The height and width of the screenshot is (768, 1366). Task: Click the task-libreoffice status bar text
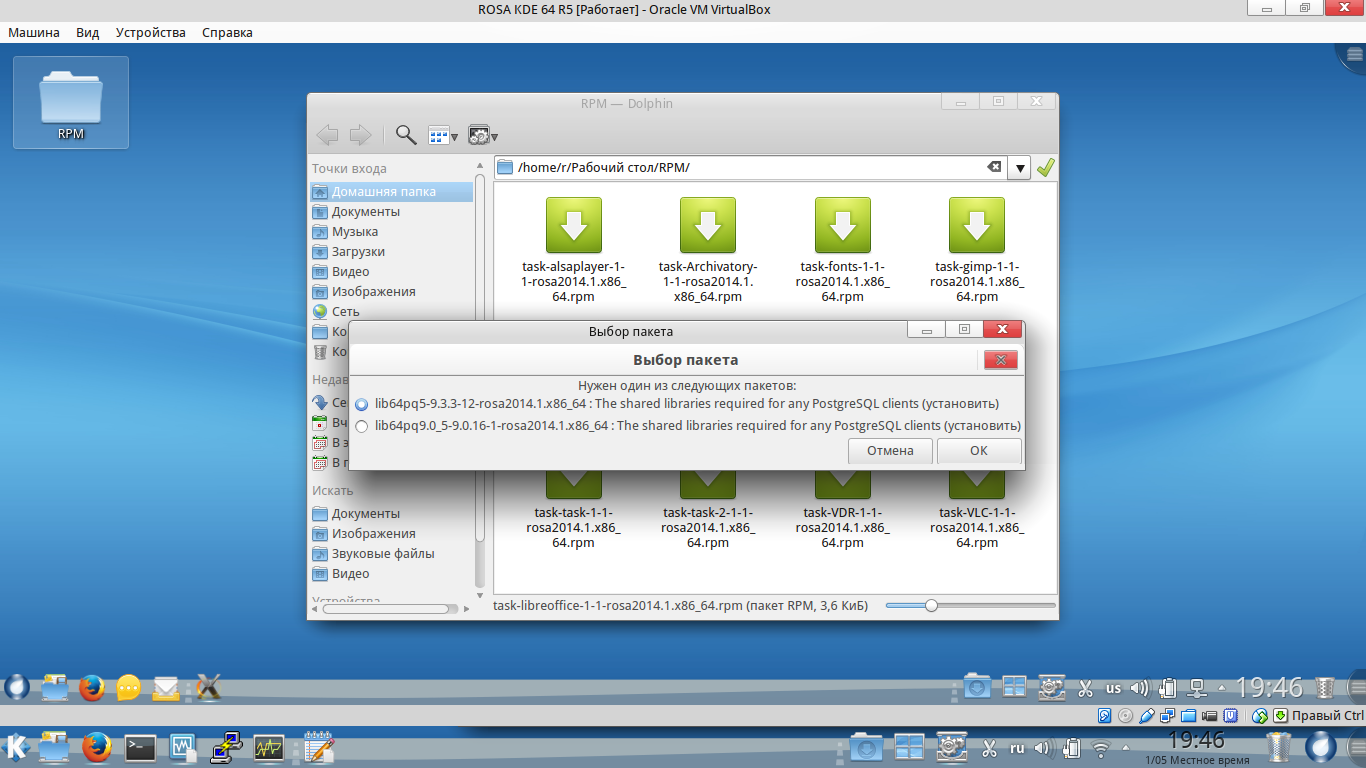(x=681, y=605)
